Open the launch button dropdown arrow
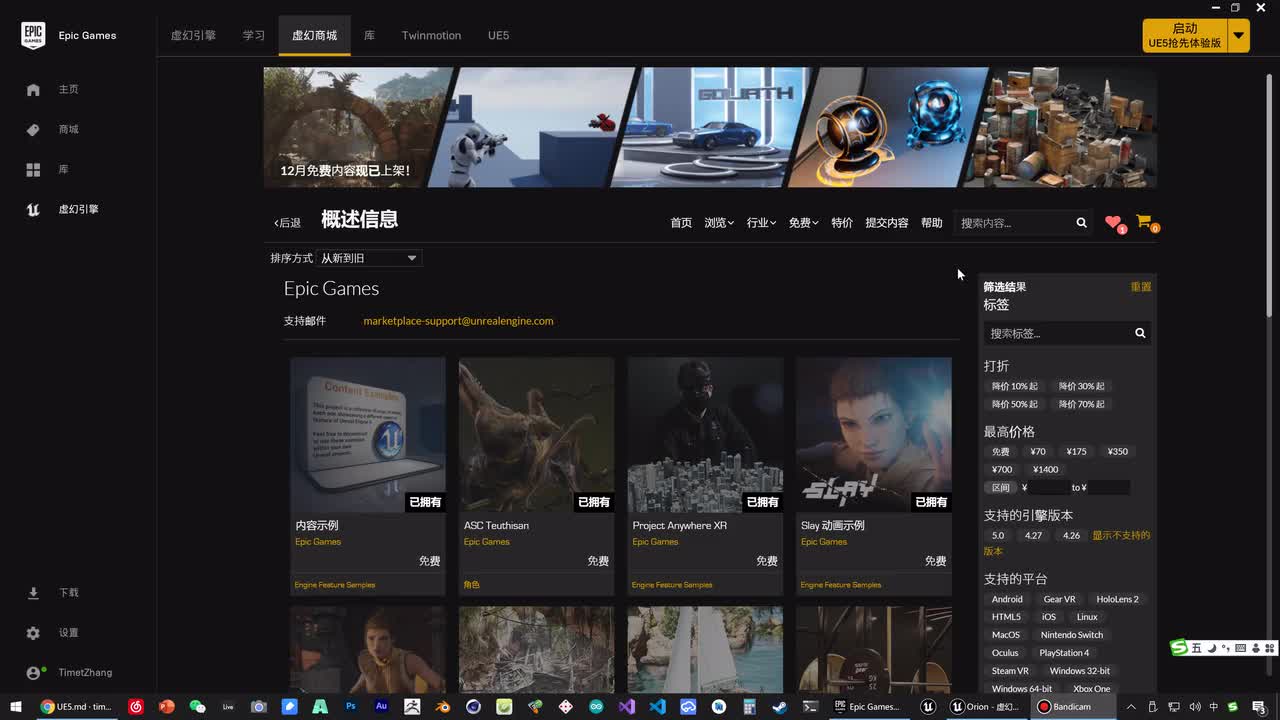 click(x=1239, y=36)
